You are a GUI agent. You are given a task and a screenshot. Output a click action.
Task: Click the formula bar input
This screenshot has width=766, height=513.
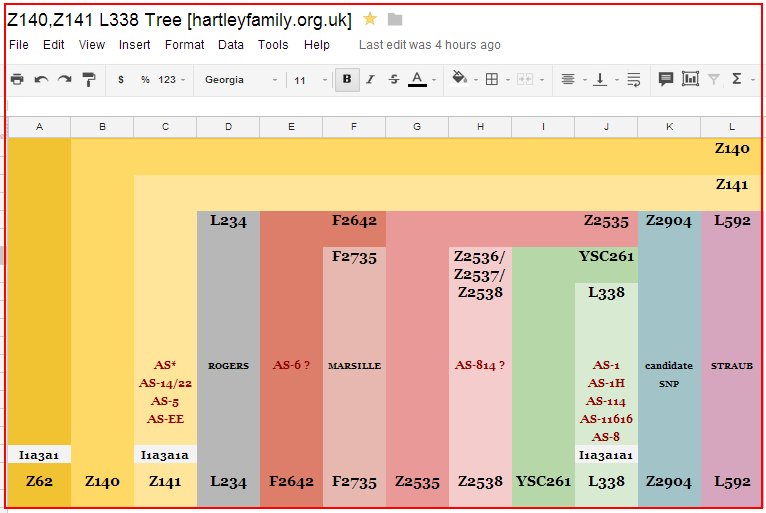(x=383, y=106)
